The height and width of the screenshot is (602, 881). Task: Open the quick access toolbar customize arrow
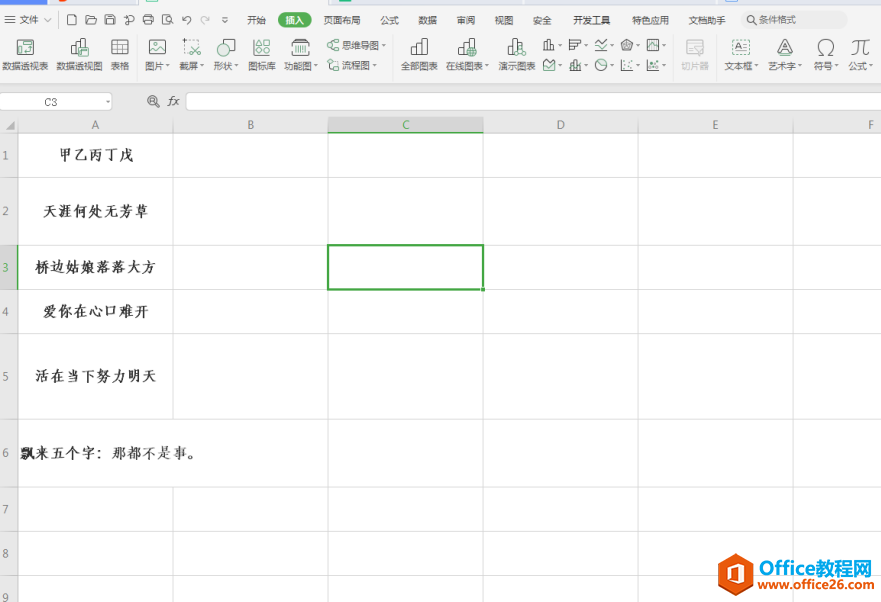coord(225,20)
